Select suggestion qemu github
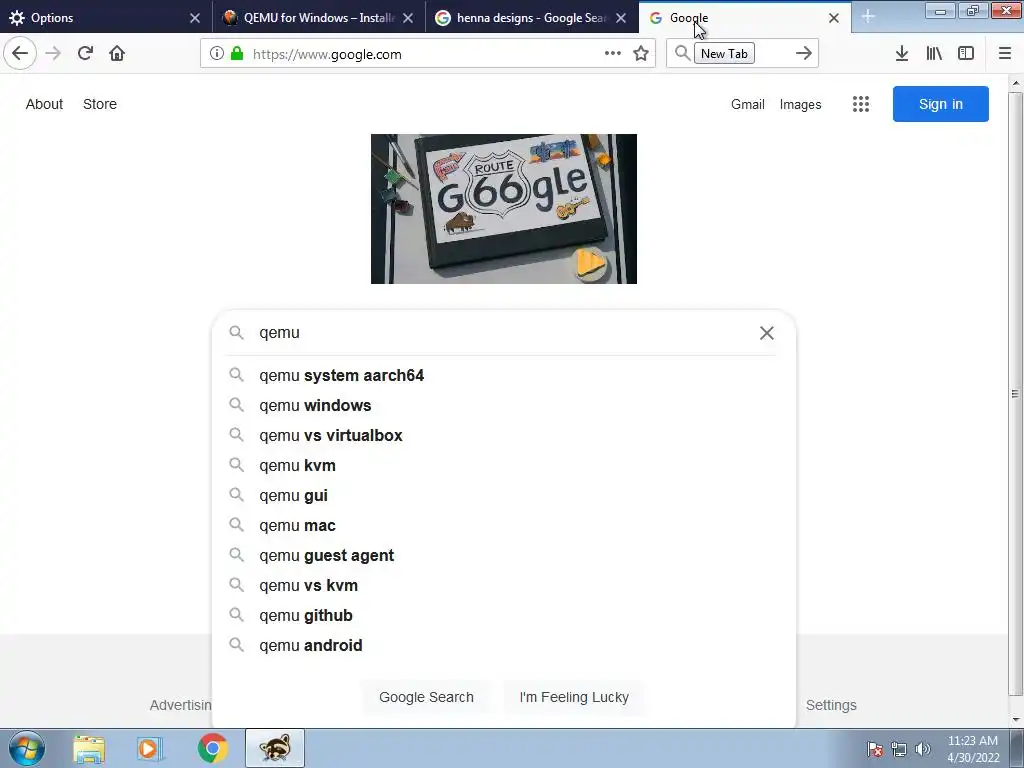The height and width of the screenshot is (768, 1024). pyautogui.click(x=504, y=616)
